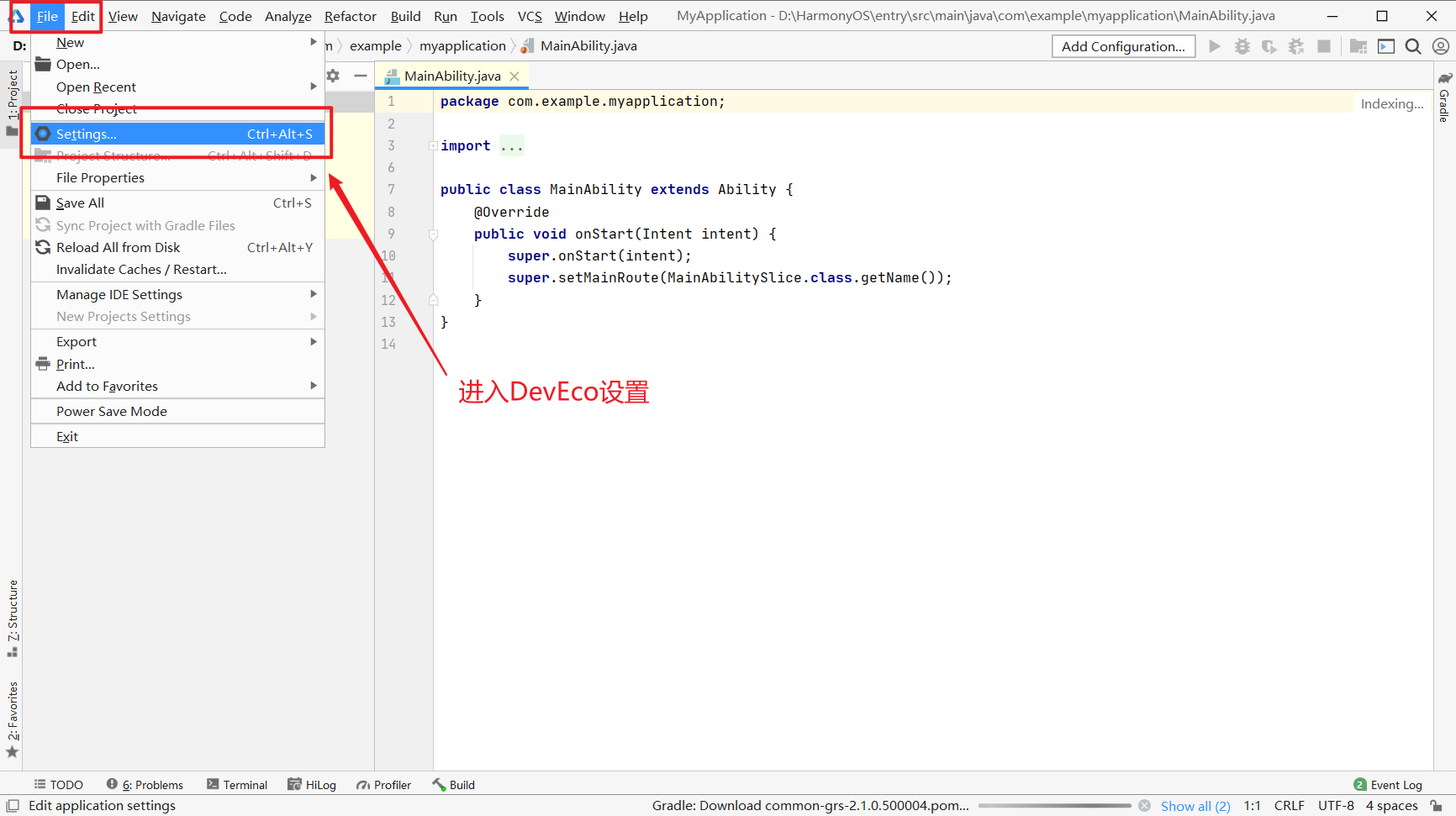Click the MainAbility.java breadcrumb
The width and height of the screenshot is (1456, 816).
click(x=578, y=46)
